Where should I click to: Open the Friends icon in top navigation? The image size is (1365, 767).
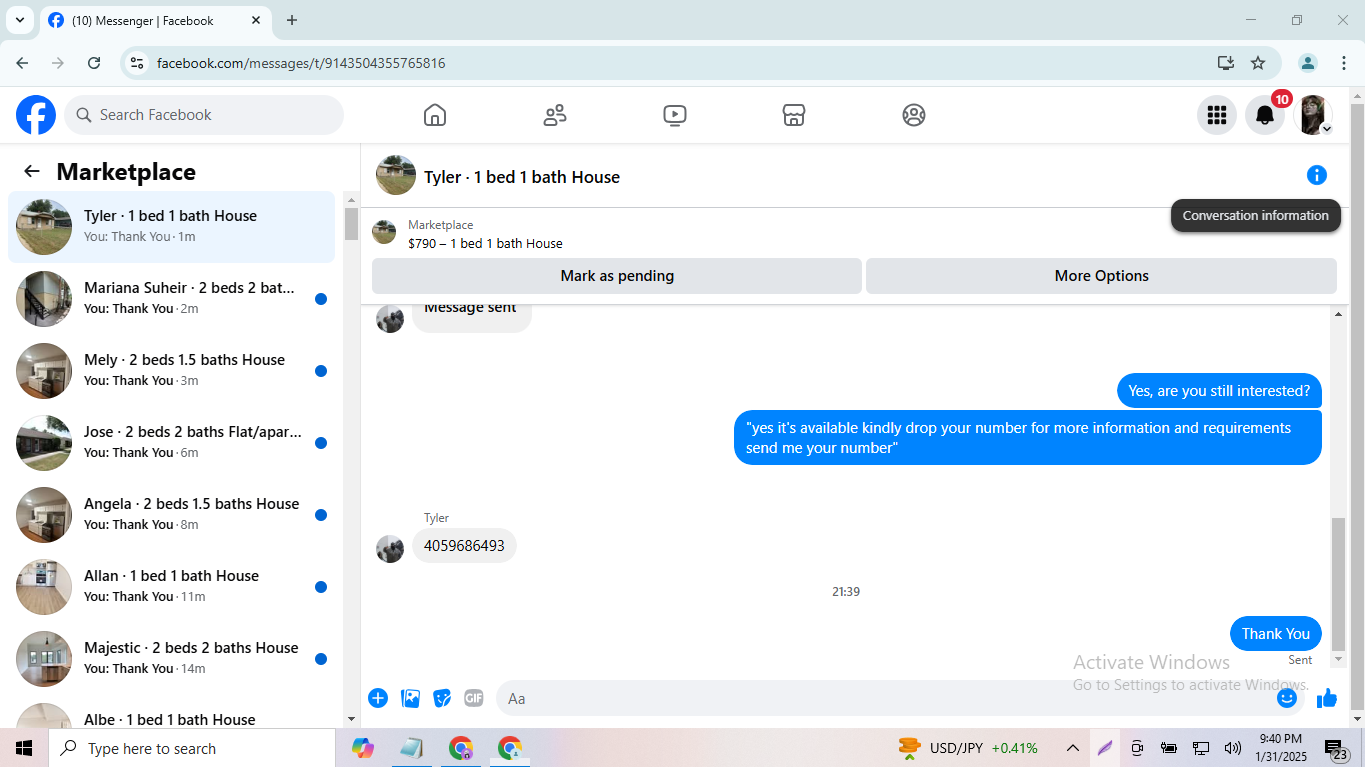[555, 115]
